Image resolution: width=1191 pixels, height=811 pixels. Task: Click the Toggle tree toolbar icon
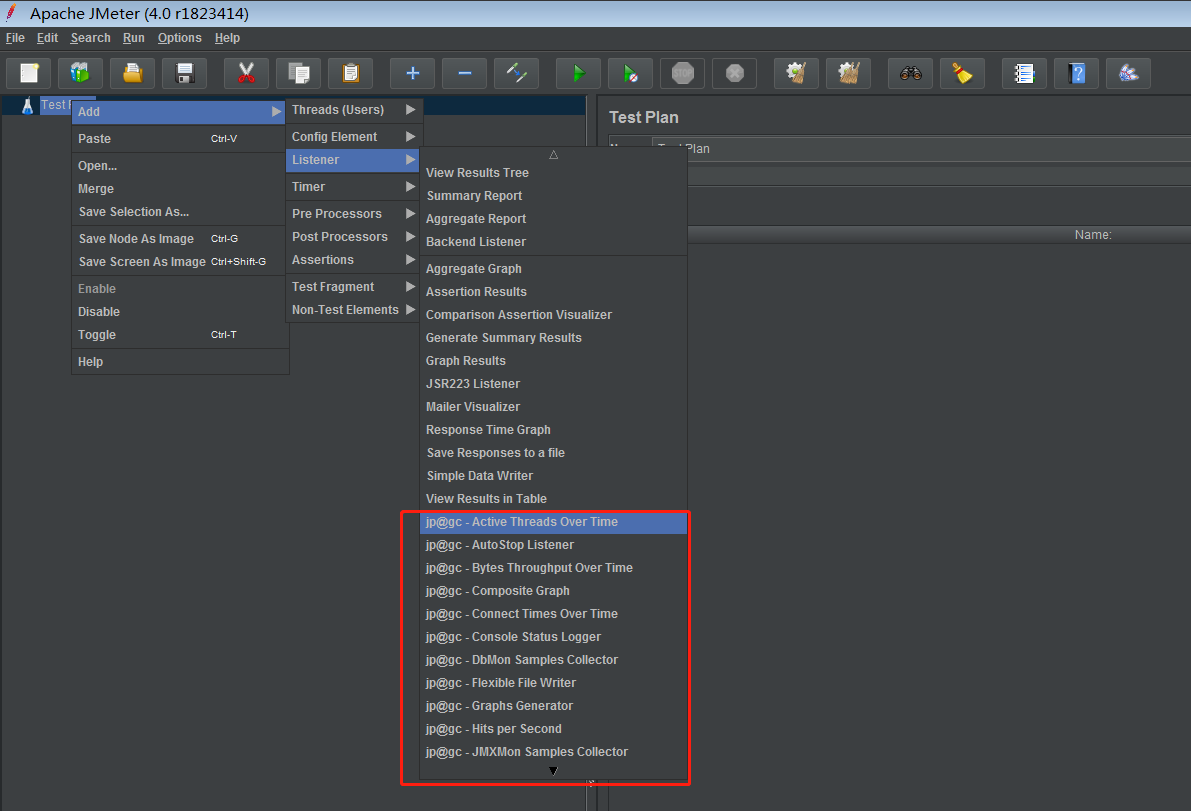click(x=516, y=73)
